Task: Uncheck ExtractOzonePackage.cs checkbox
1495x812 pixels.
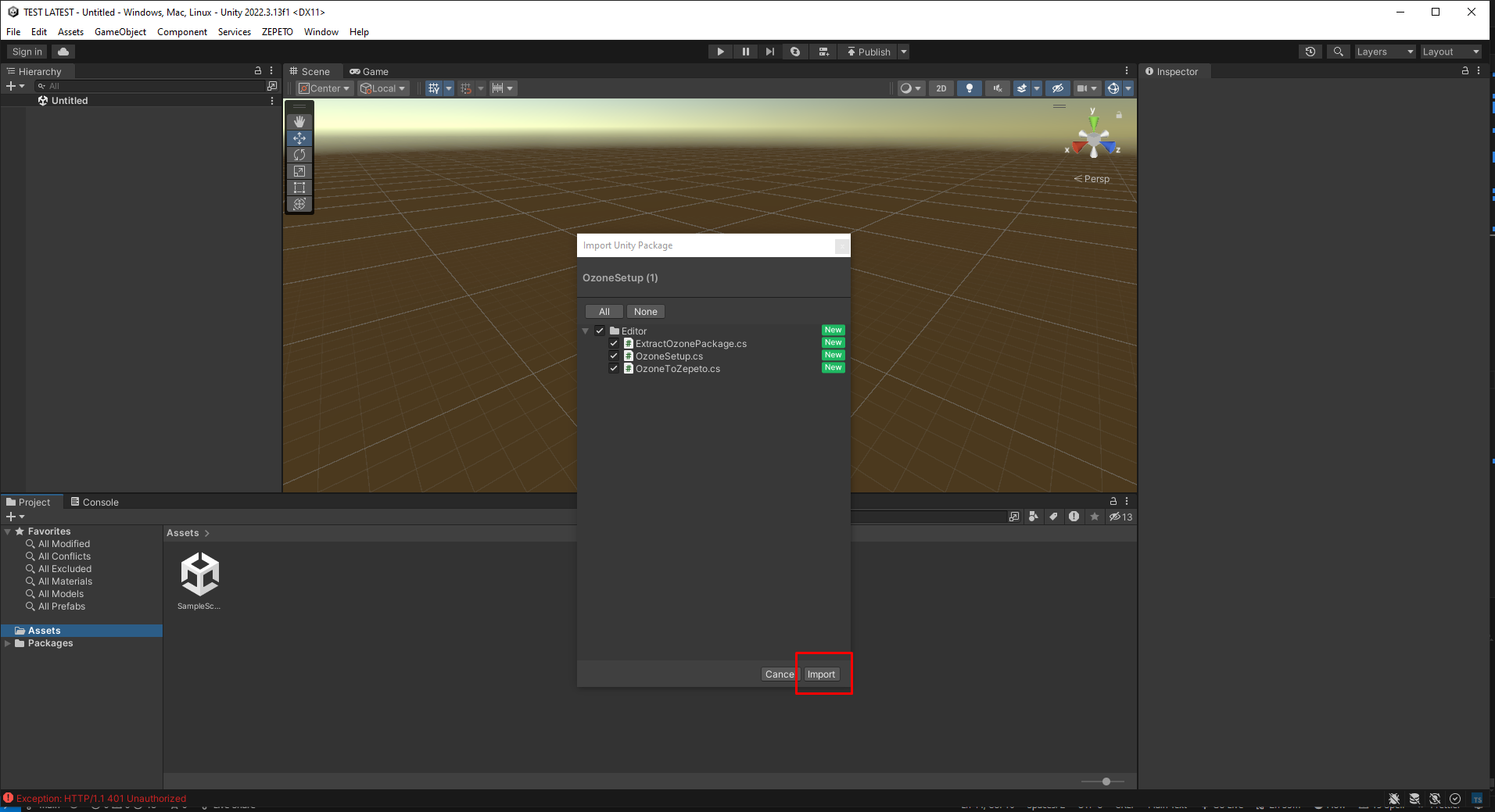Action: pos(614,343)
